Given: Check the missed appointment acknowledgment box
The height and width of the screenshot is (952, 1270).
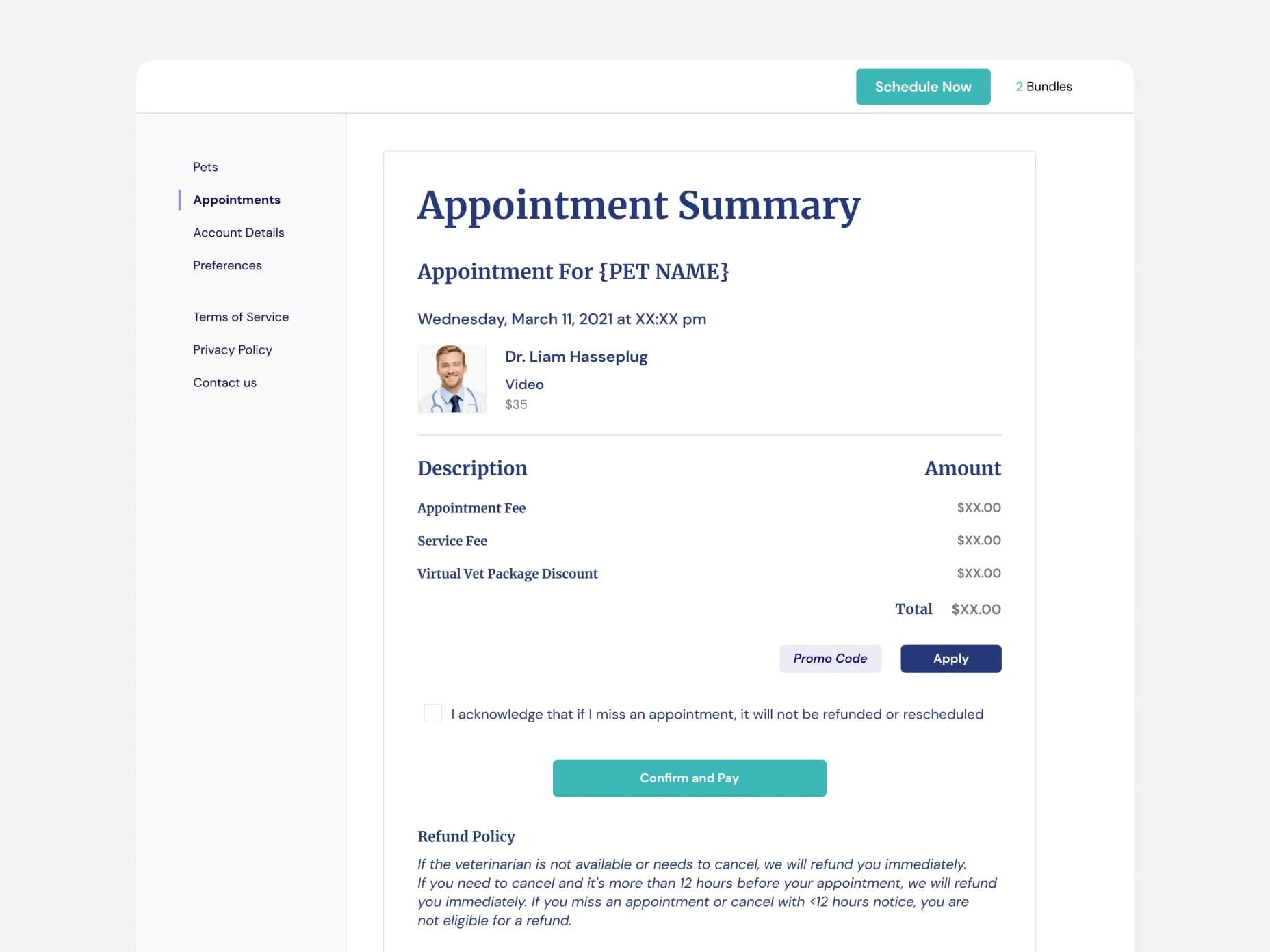Looking at the screenshot, I should point(432,713).
